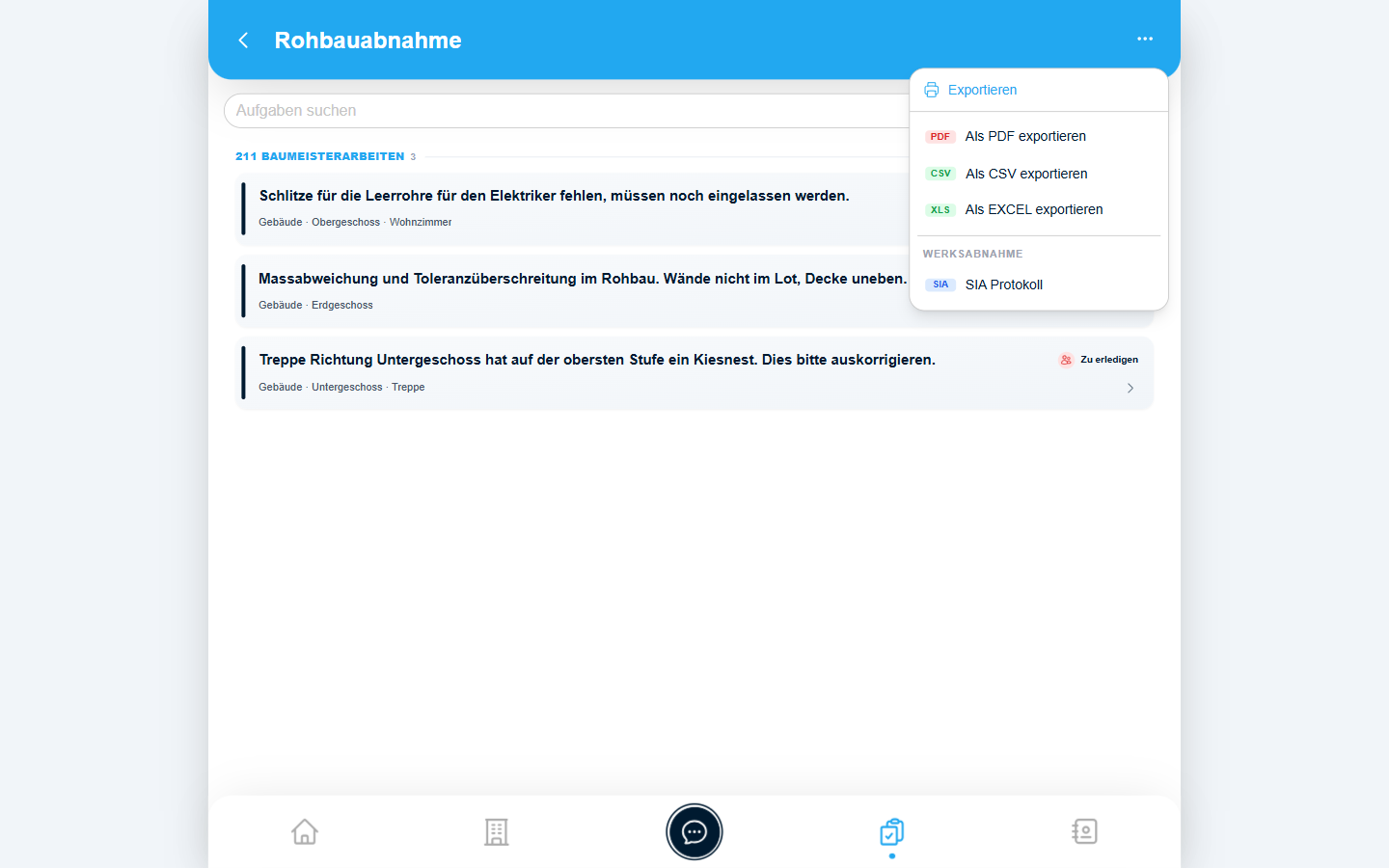Open Treppe task via its chevron
The image size is (1389, 868).
(x=1130, y=388)
